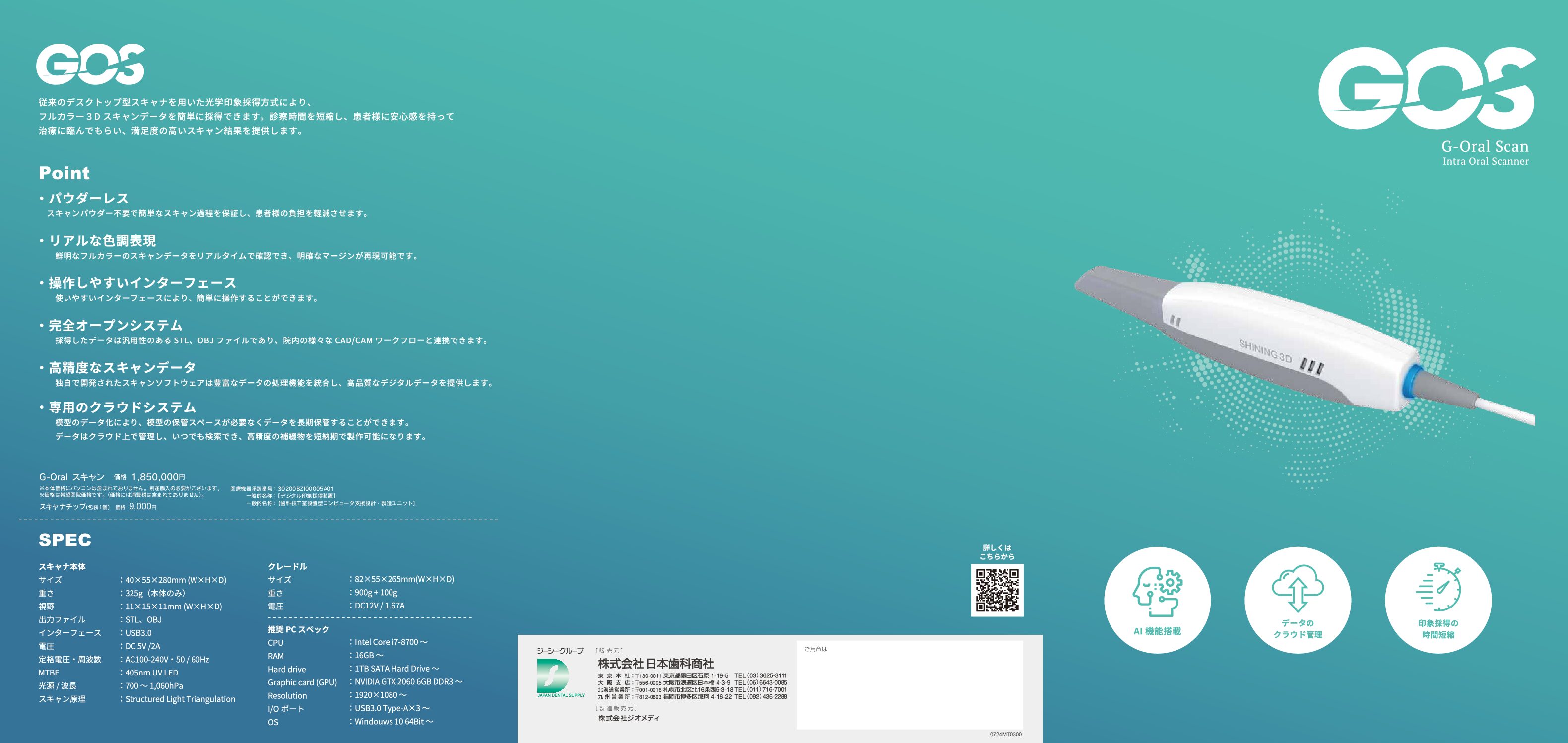Click the 82×55×265mm cradle size value

[404, 579]
